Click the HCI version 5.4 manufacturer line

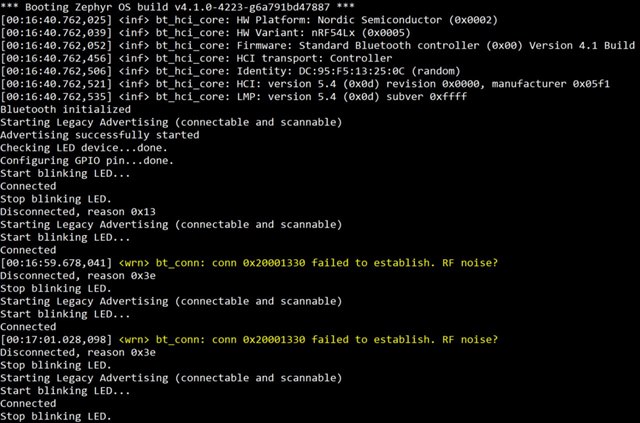tap(305, 84)
